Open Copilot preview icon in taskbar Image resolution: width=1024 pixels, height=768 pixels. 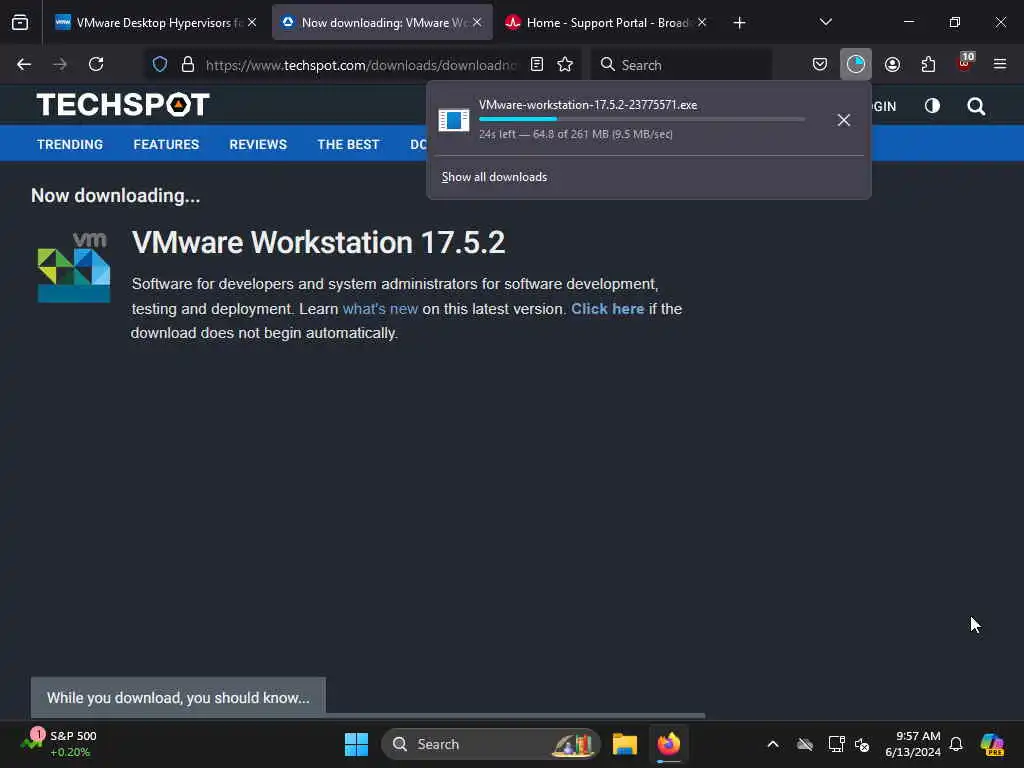click(x=993, y=744)
